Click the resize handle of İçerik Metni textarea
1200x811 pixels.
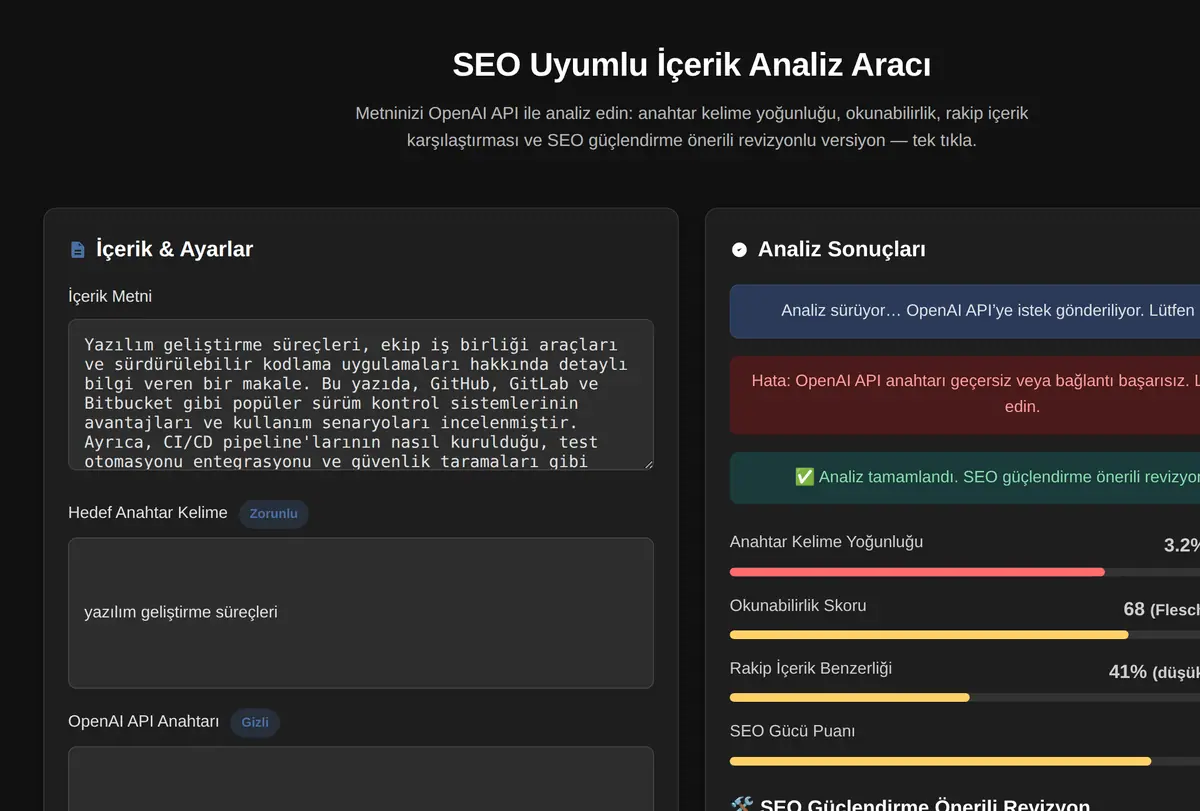647,463
